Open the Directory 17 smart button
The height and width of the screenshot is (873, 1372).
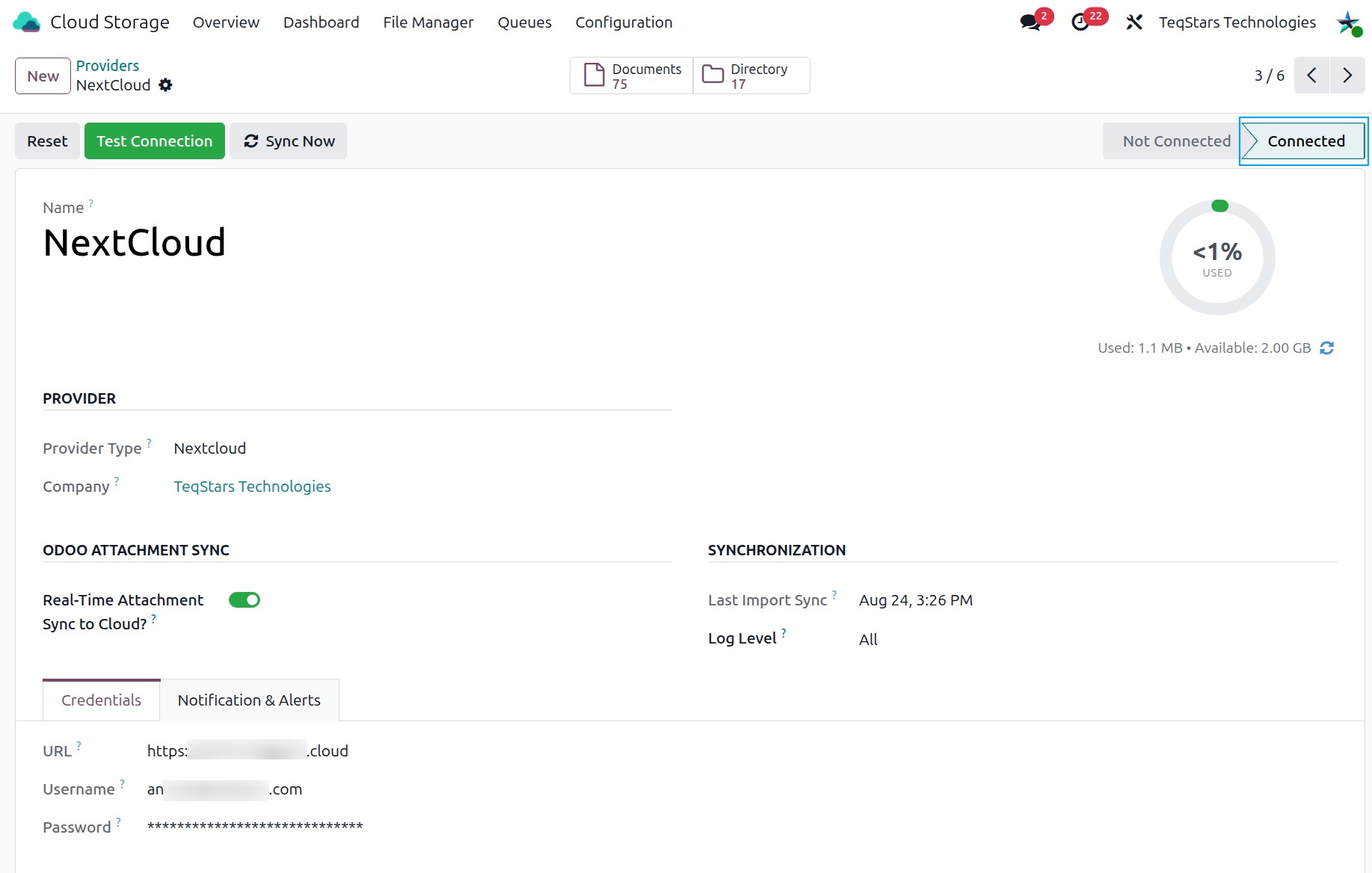pyautogui.click(x=751, y=75)
